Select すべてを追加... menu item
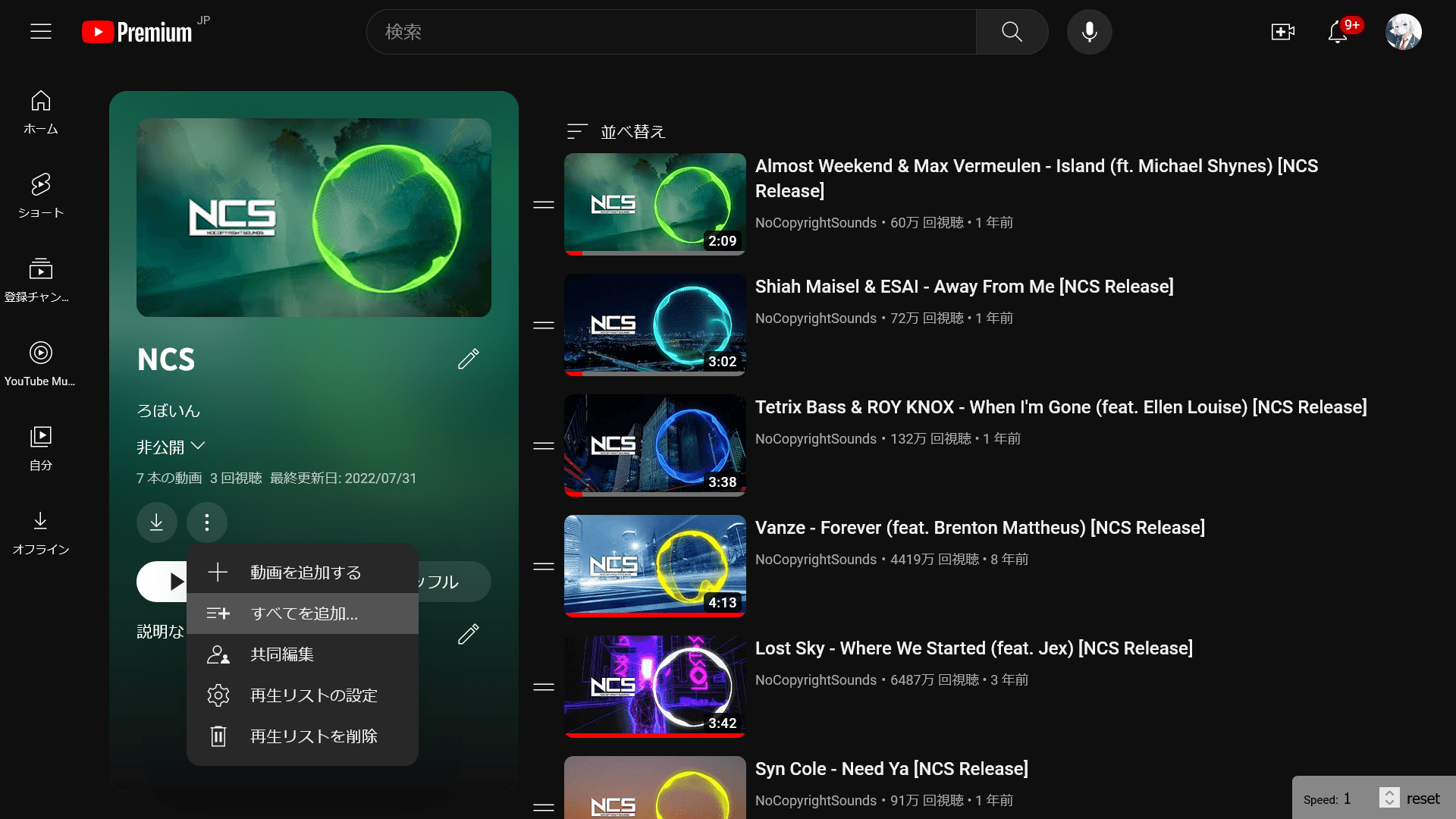1456x819 pixels. (x=303, y=613)
